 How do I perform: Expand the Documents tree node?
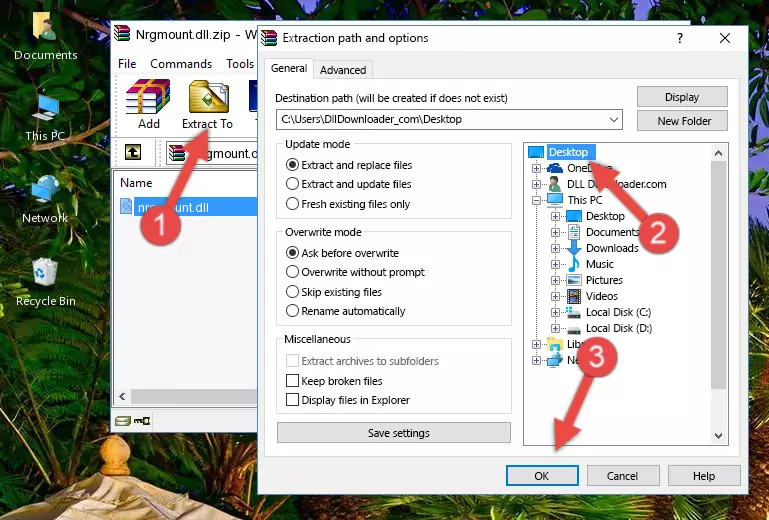point(555,233)
